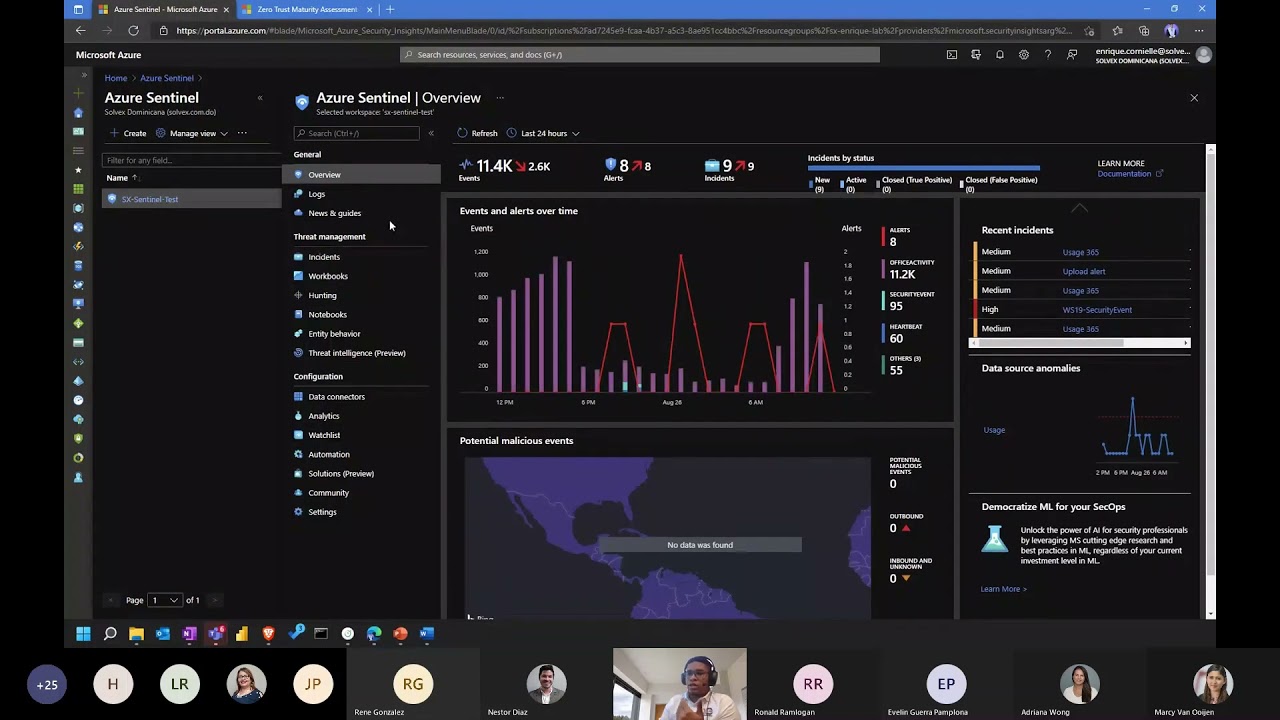Viewport: 1280px width, 720px height.
Task: Click the Automation gear icon
Action: (x=298, y=454)
